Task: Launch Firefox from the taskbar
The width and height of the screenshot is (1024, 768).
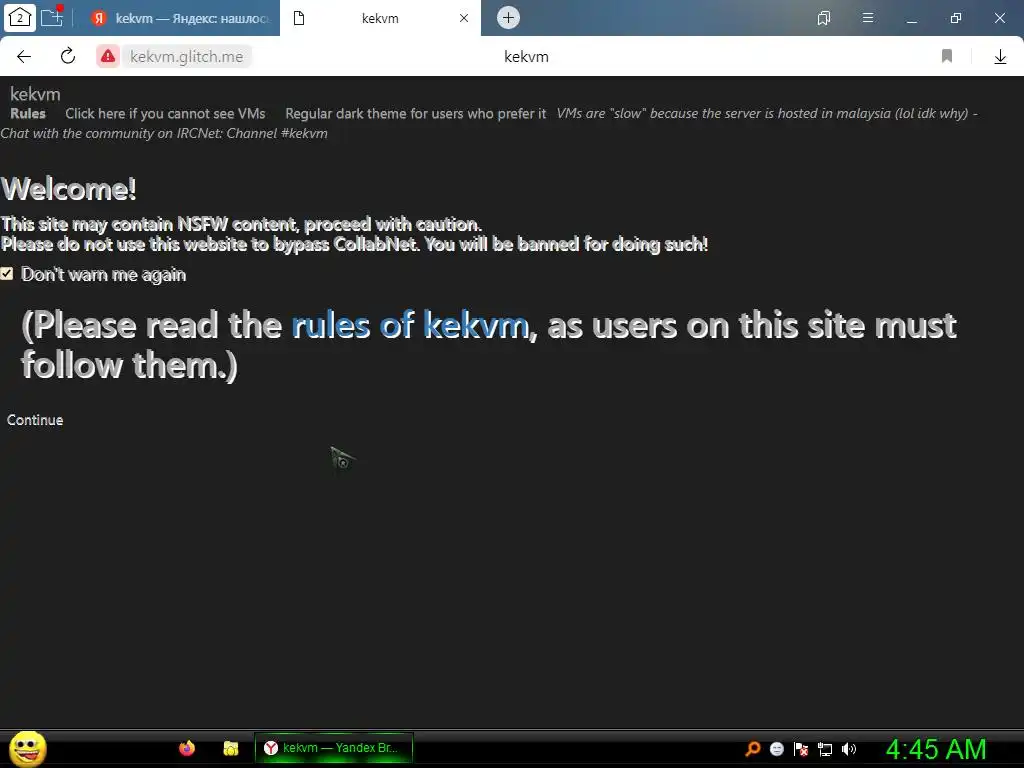Action: (187, 748)
